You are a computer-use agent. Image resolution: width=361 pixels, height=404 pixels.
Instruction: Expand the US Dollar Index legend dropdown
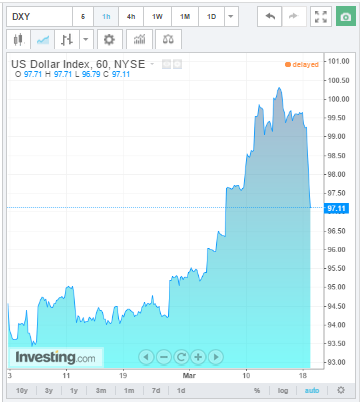click(x=152, y=64)
